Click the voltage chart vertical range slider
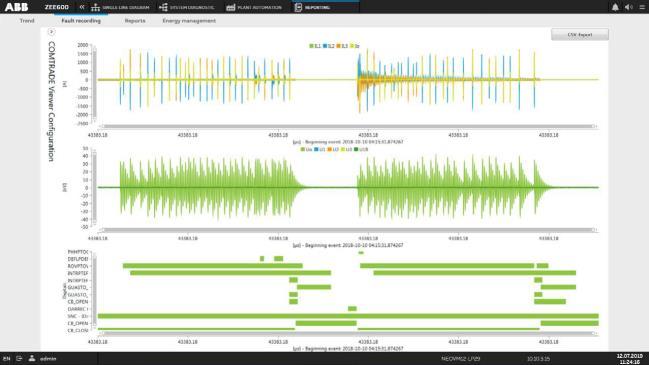This screenshot has width=649, height=365. [x=94, y=187]
